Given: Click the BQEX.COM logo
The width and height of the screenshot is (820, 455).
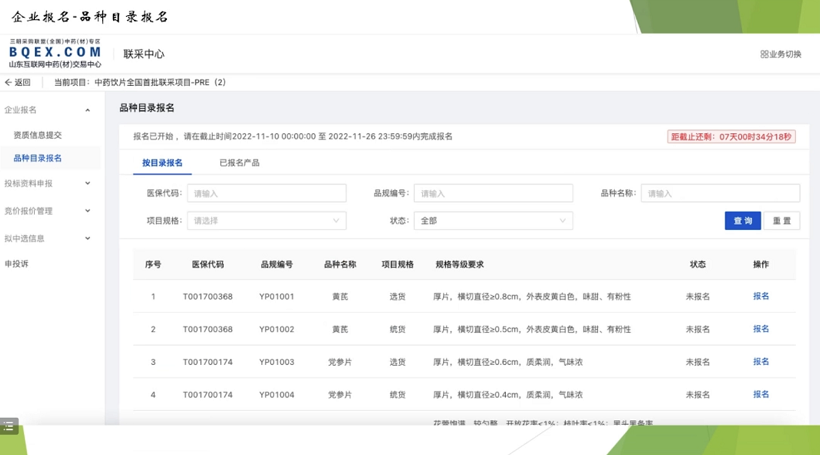Looking at the screenshot, I should [55, 53].
